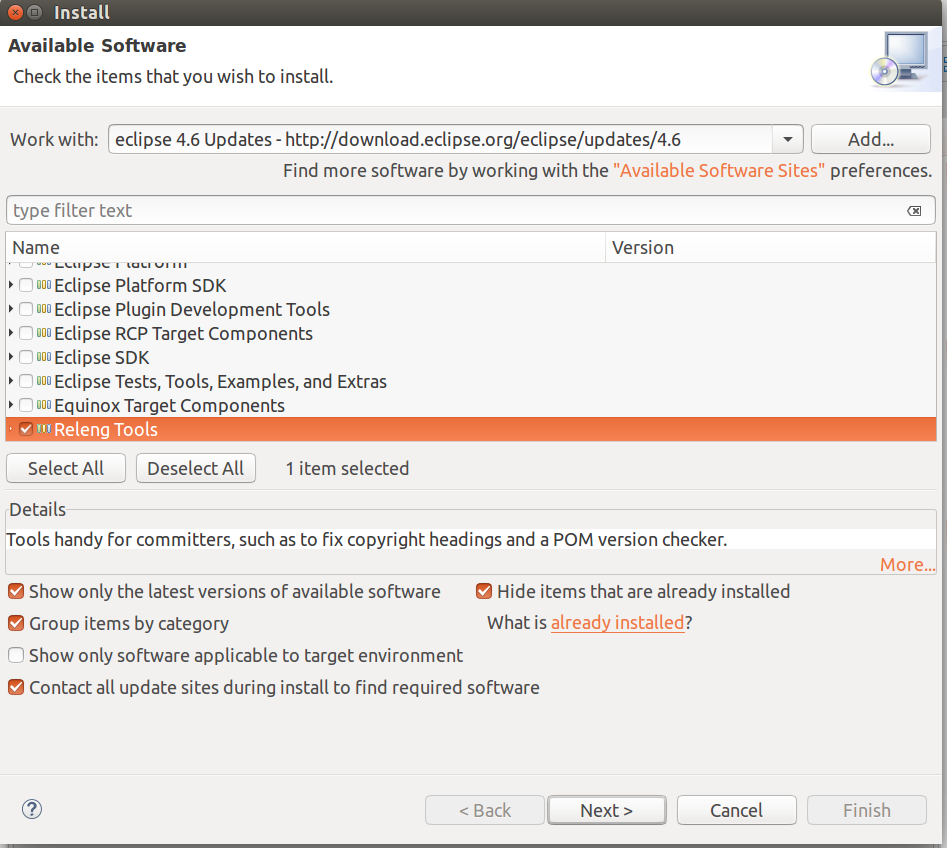Click the help question mark icon
Image resolution: width=947 pixels, height=848 pixels.
(x=31, y=809)
